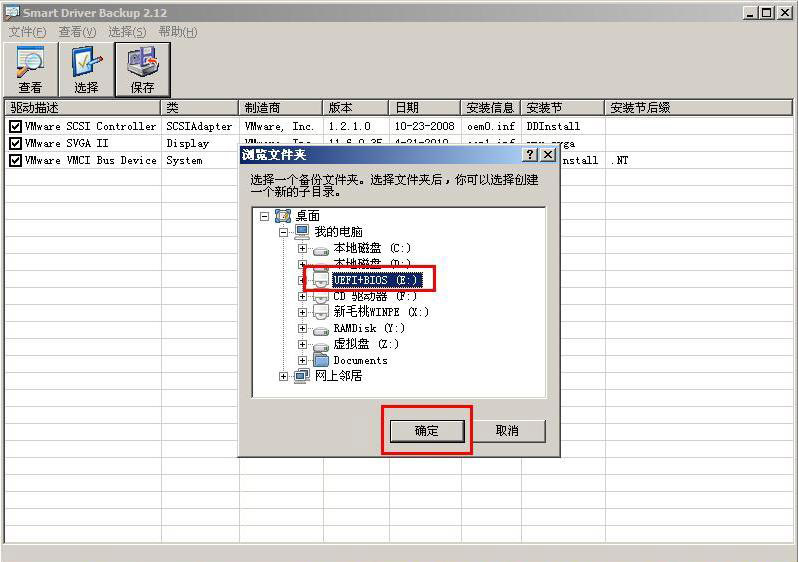Click the System class cell
798x562 pixels.
click(x=184, y=160)
